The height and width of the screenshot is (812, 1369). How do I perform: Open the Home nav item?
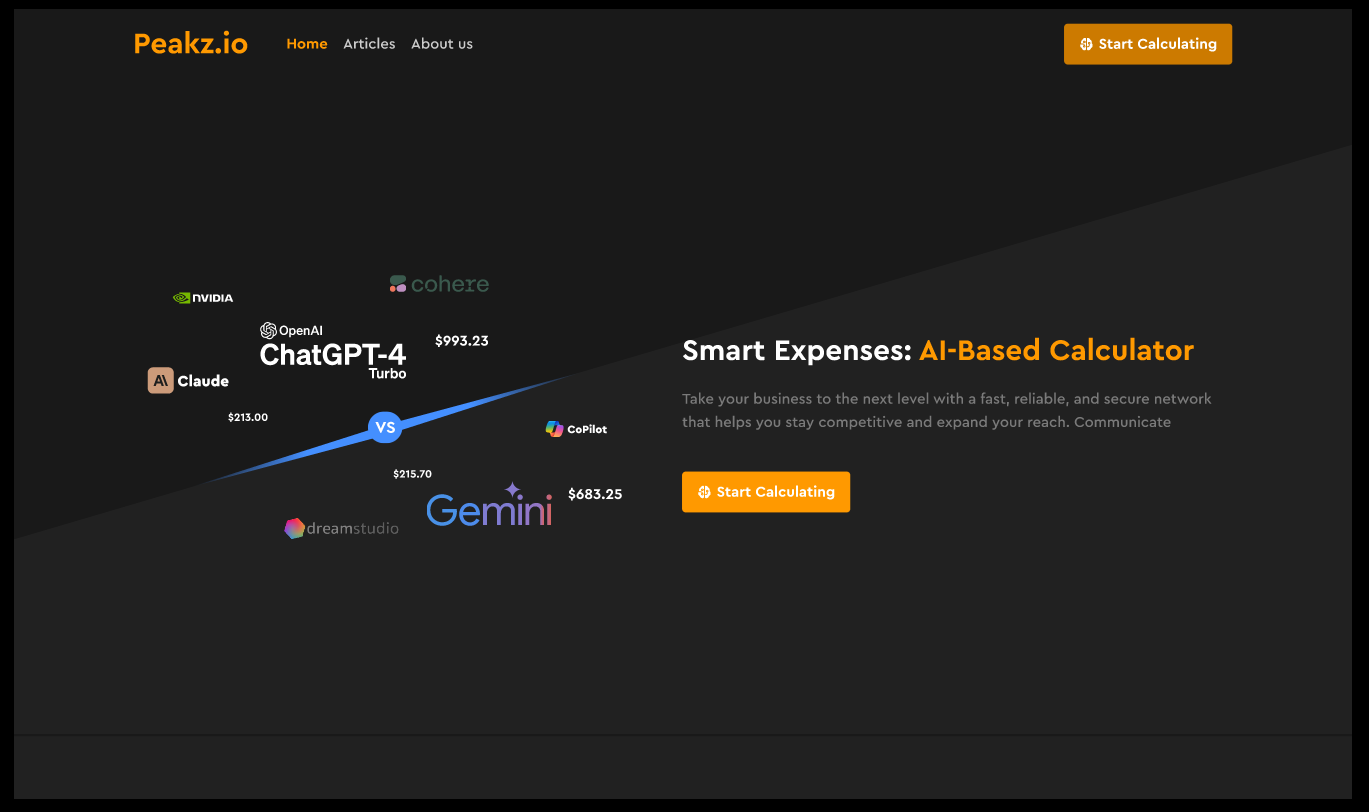307,44
